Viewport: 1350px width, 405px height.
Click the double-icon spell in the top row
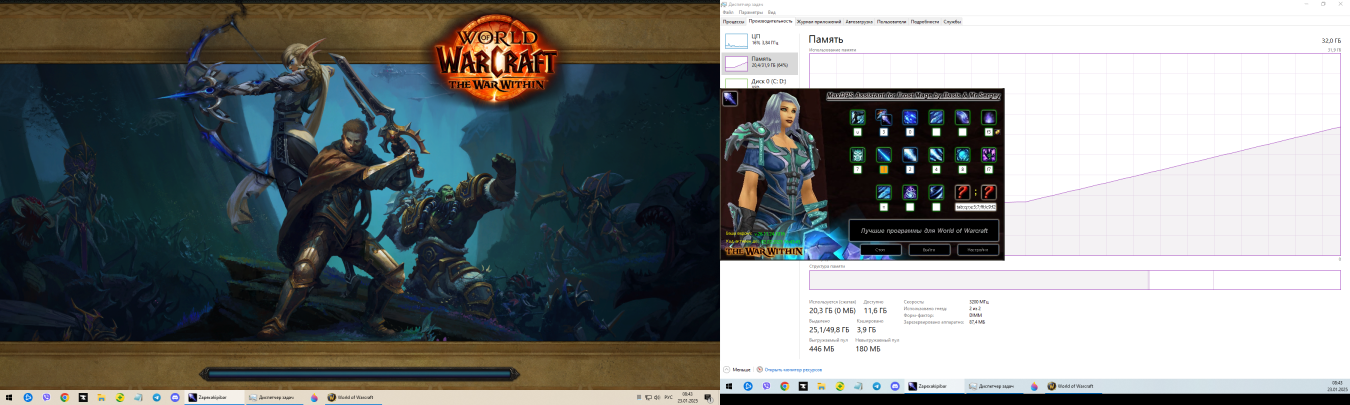(x=883, y=117)
